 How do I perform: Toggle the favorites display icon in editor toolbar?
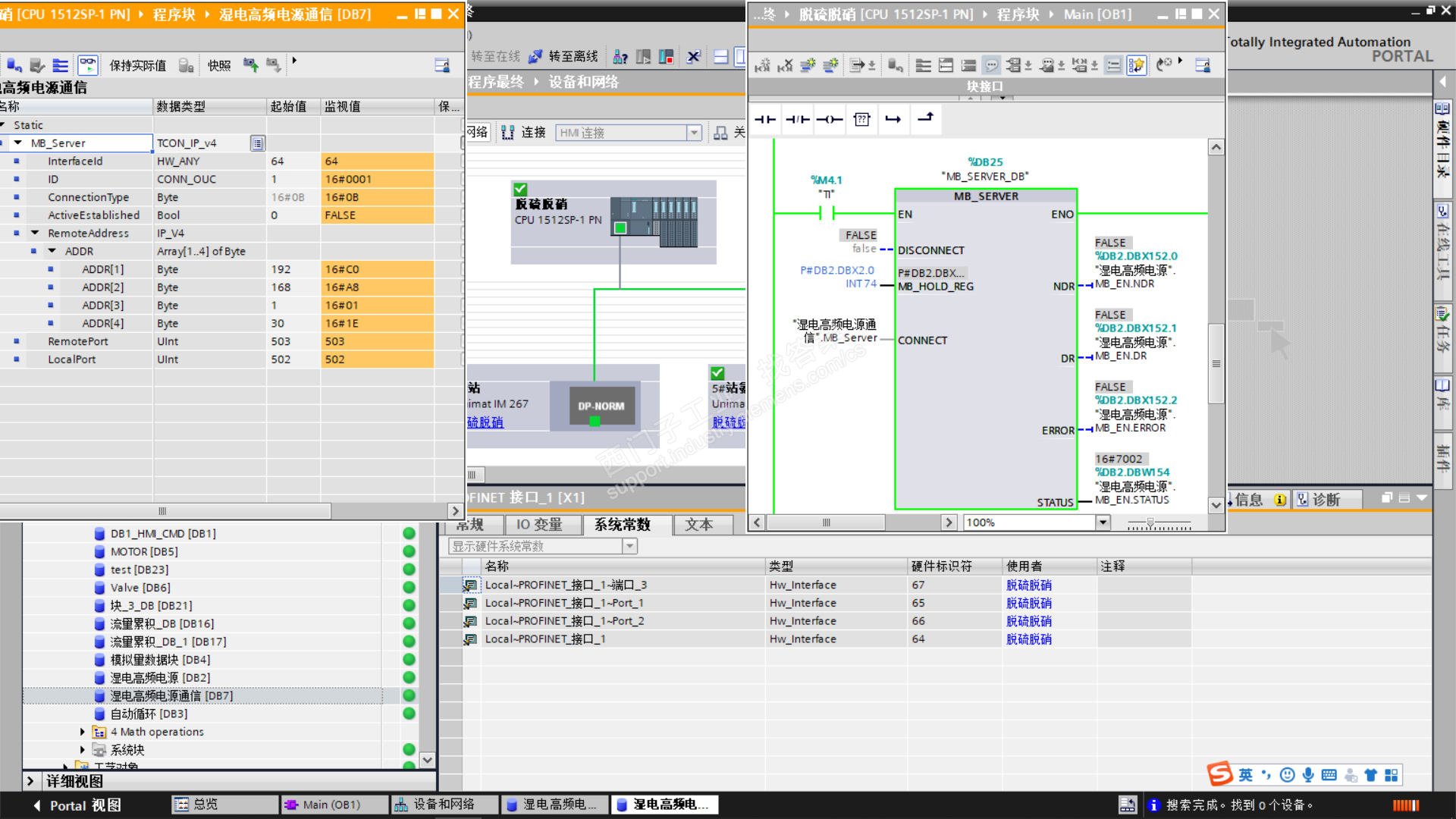pyautogui.click(x=1136, y=65)
